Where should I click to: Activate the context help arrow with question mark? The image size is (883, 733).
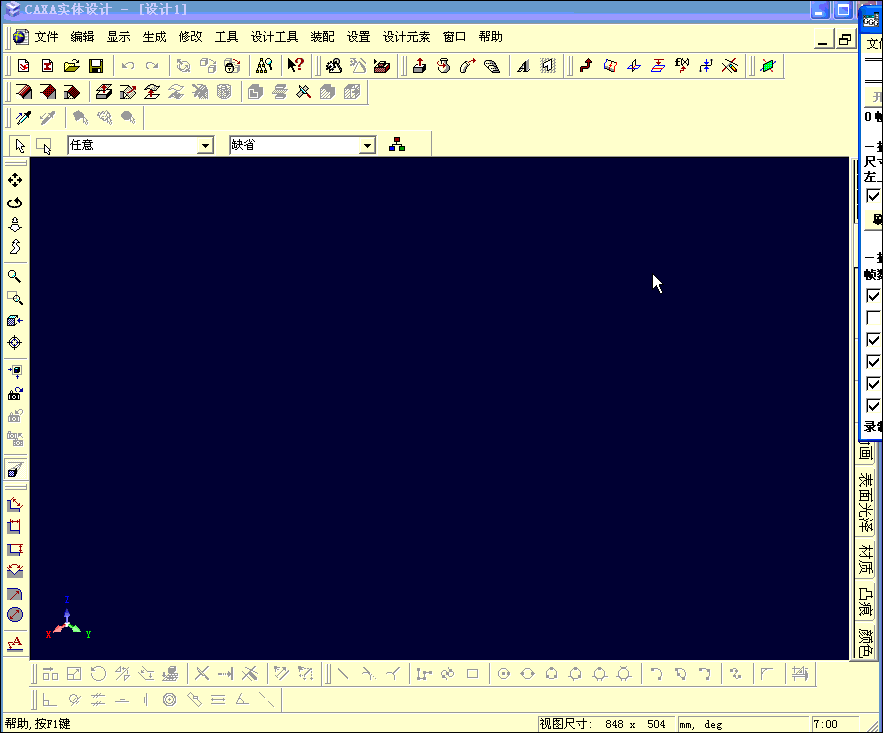point(296,65)
